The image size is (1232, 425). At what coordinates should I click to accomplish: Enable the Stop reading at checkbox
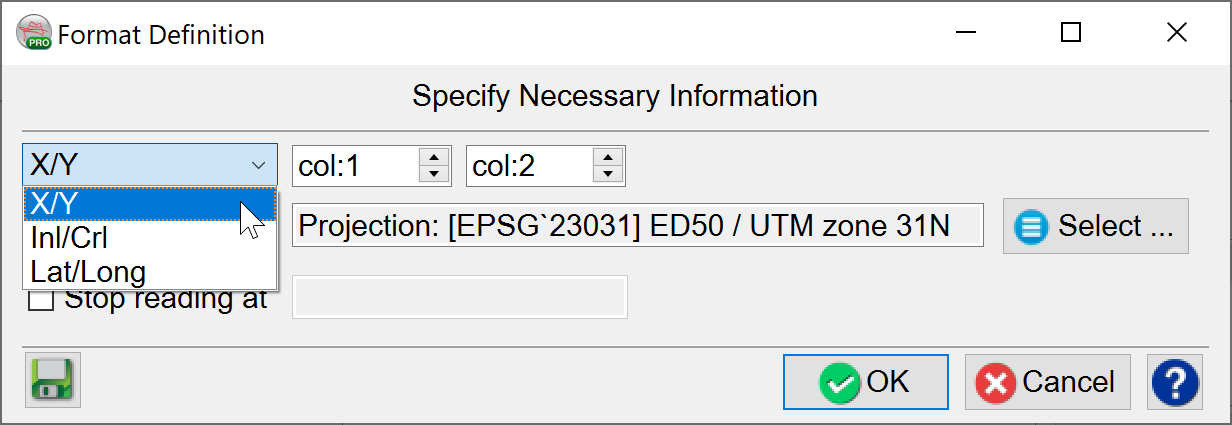click(x=41, y=299)
